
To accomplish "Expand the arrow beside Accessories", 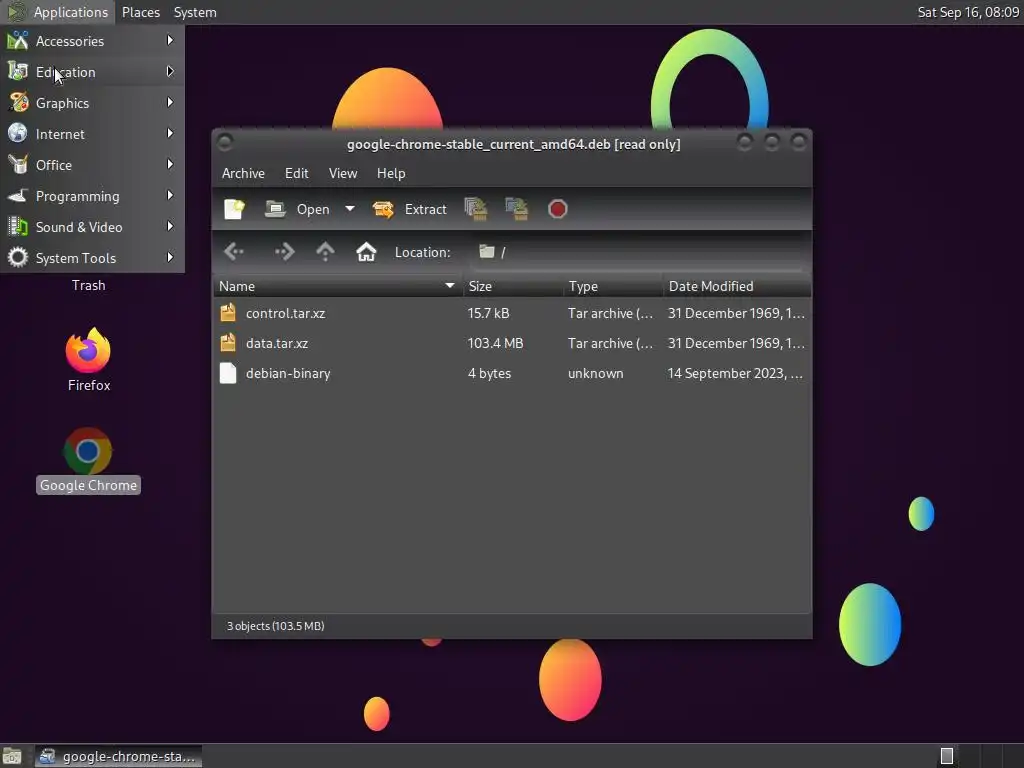I will click(170, 40).
